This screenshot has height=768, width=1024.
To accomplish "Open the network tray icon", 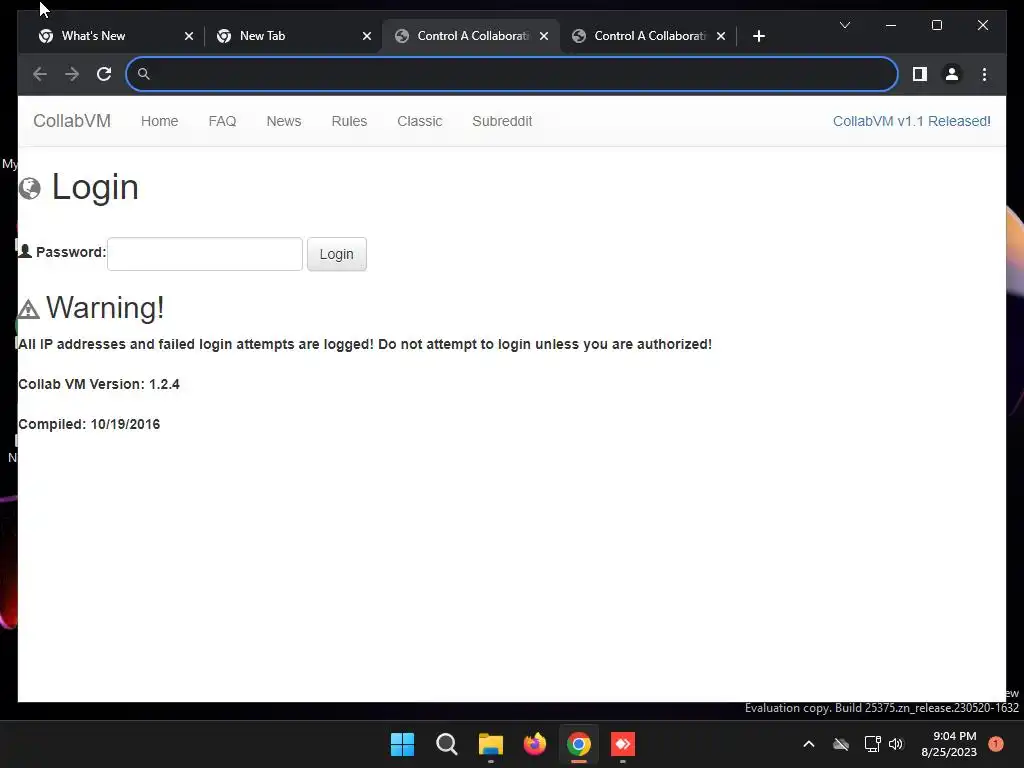I will point(872,744).
